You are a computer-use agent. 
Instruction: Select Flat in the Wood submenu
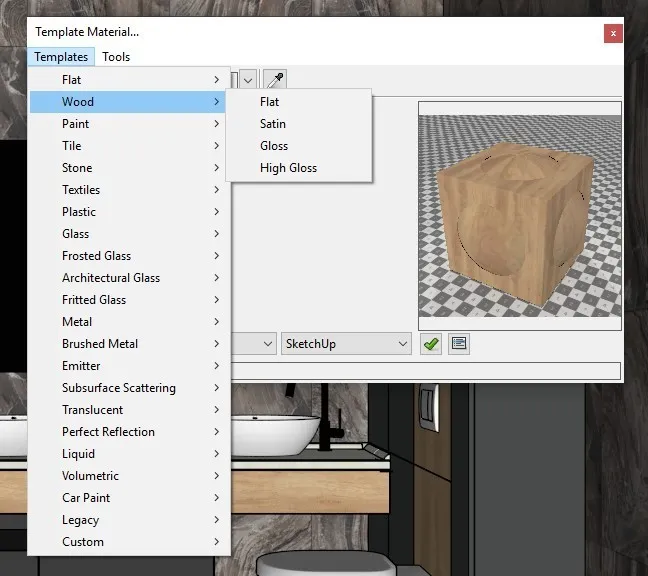pyautogui.click(x=269, y=102)
